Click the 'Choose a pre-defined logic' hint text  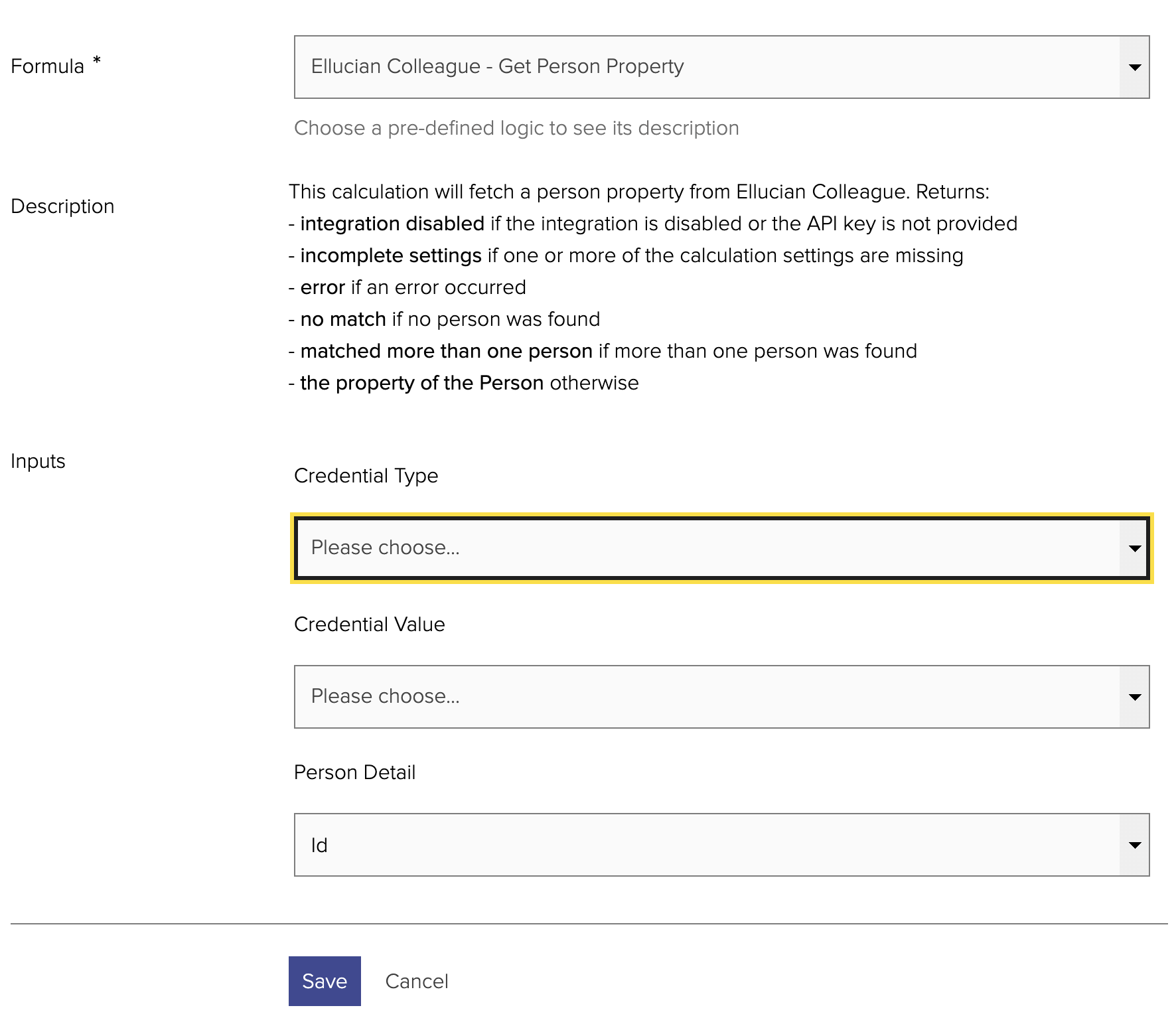pyautogui.click(x=516, y=128)
